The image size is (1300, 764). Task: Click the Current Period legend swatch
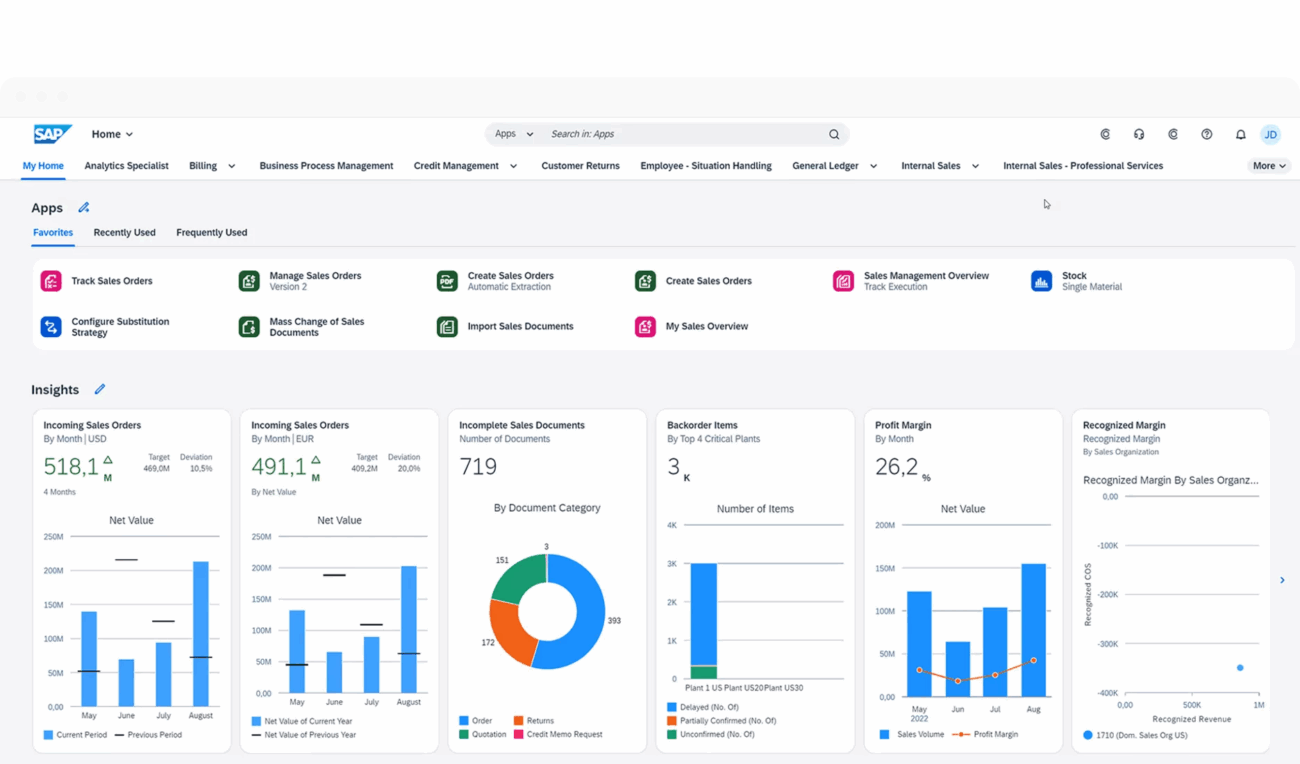pyautogui.click(x=48, y=735)
